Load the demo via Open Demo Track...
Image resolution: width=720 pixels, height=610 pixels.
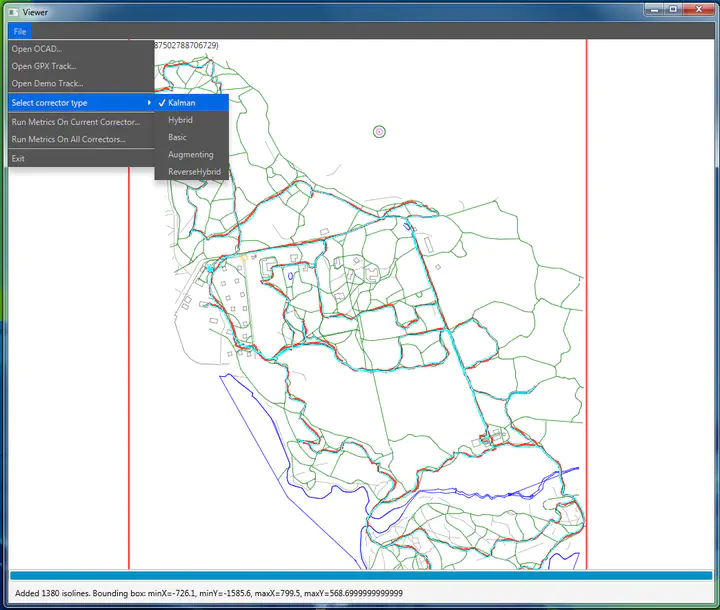click(x=47, y=83)
